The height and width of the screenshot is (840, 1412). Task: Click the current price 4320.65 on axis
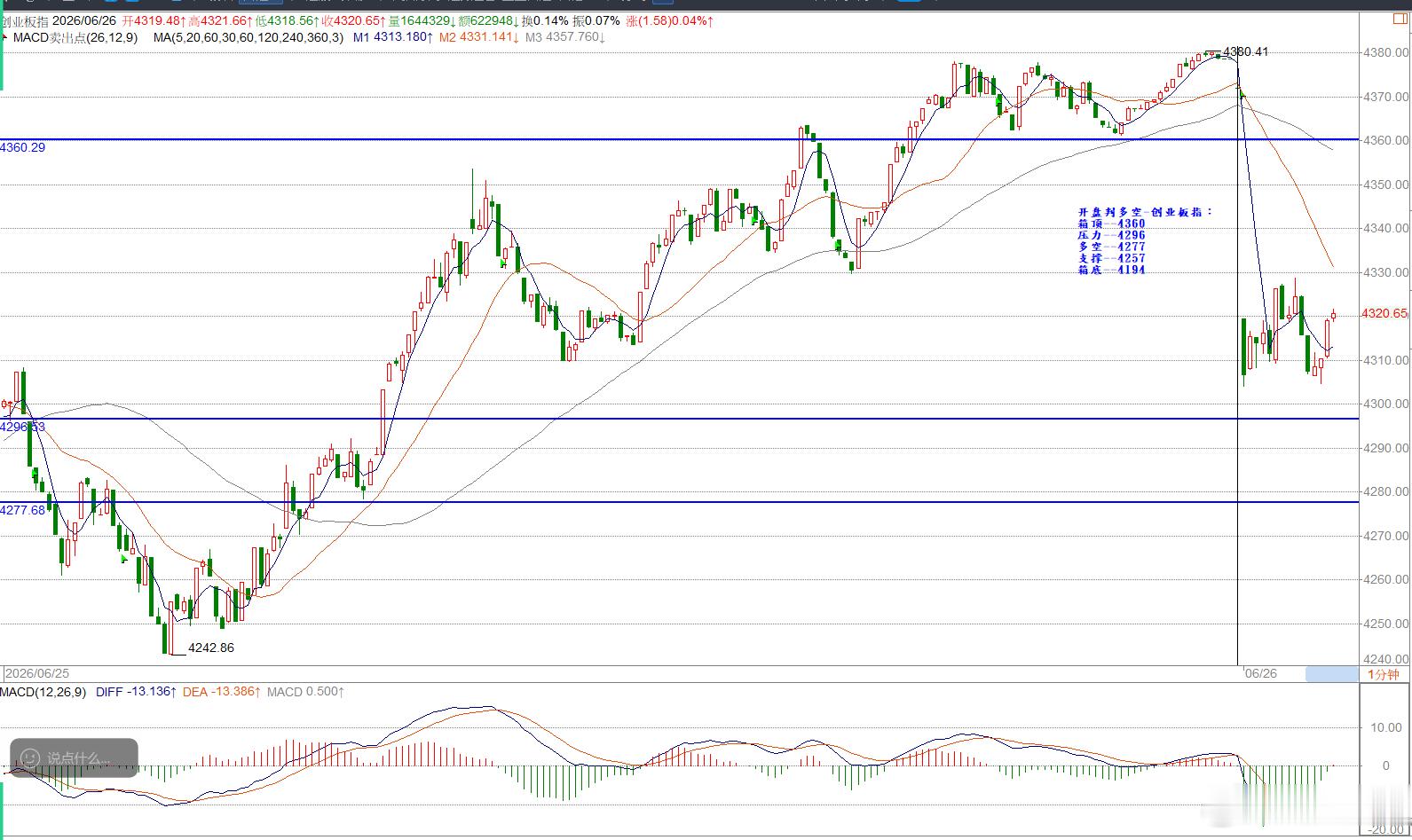tap(1384, 313)
